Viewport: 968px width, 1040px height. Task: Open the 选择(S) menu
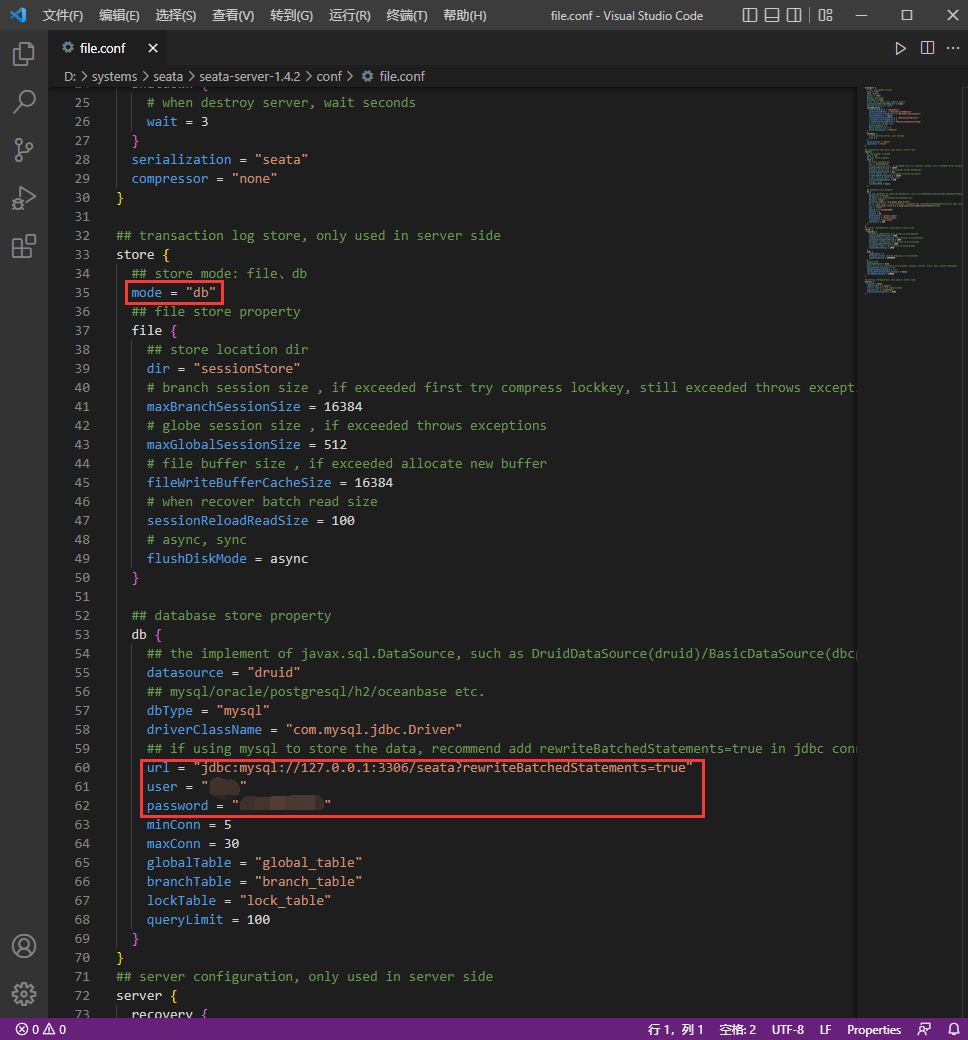(x=176, y=15)
